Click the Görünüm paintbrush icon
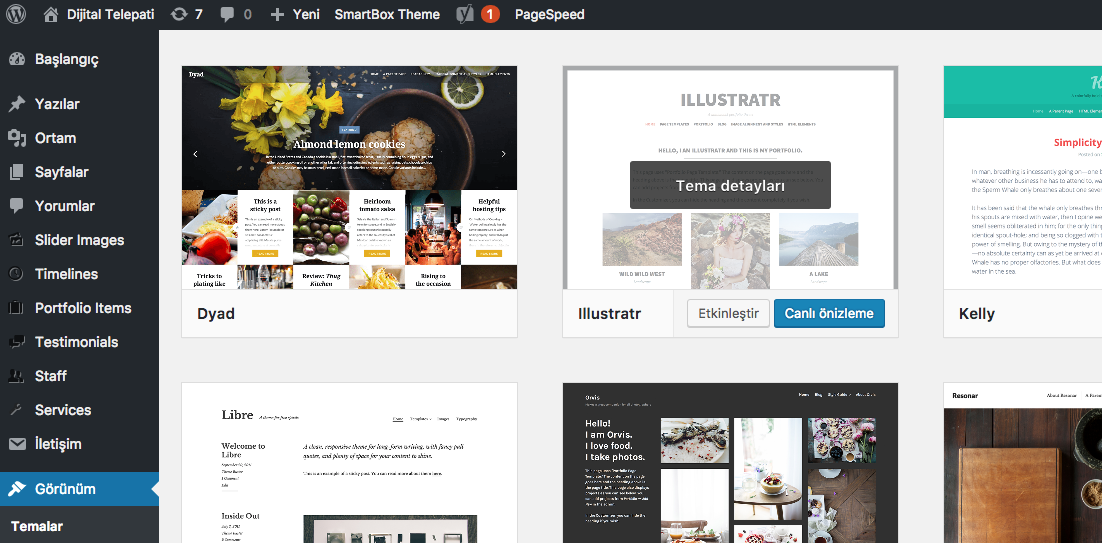This screenshot has width=1102, height=543. 17,489
